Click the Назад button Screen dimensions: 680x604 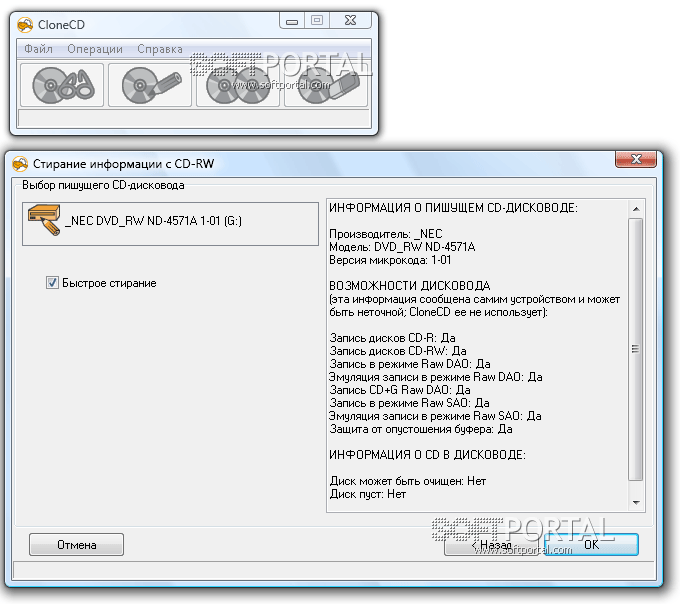click(x=493, y=545)
